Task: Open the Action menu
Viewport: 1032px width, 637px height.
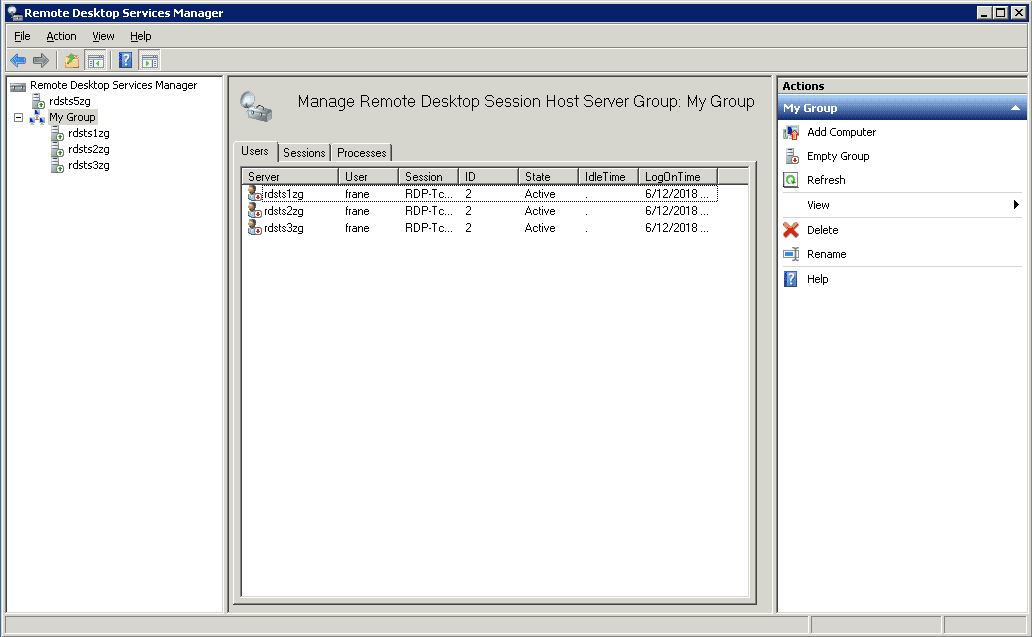Action: tap(61, 36)
